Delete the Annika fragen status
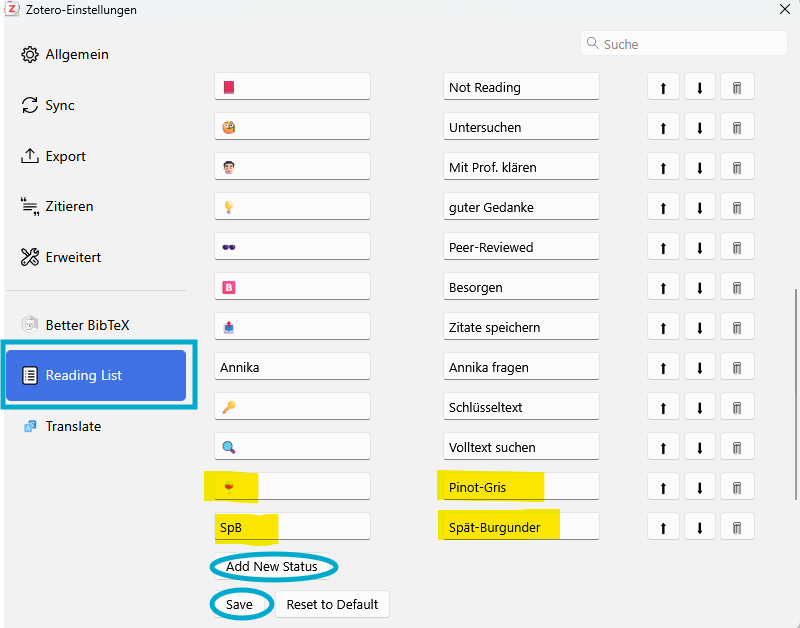The width and height of the screenshot is (800, 628). [x=737, y=367]
